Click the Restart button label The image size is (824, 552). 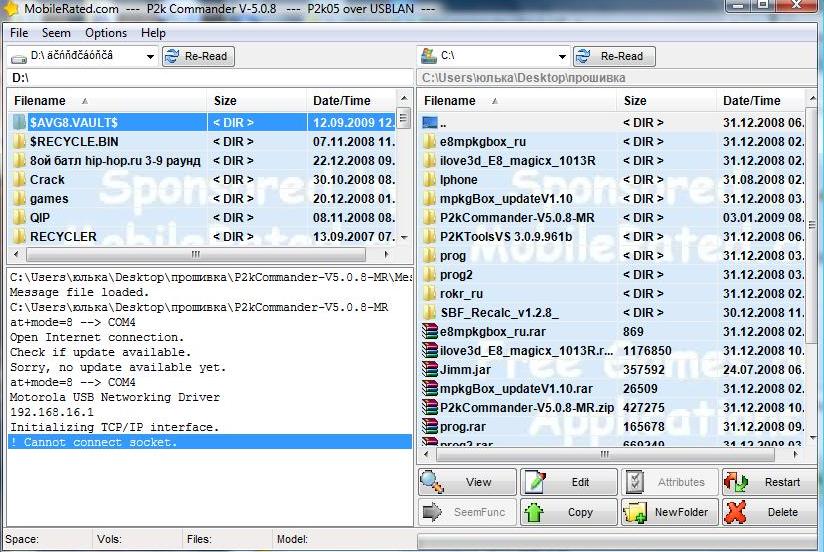[782, 482]
